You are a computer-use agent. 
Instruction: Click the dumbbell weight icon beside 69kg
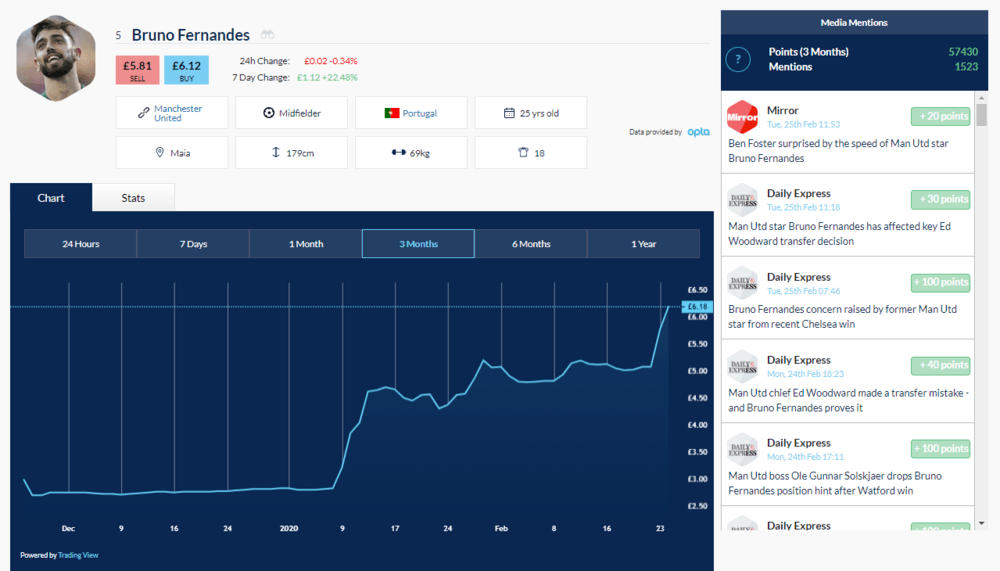(x=399, y=152)
